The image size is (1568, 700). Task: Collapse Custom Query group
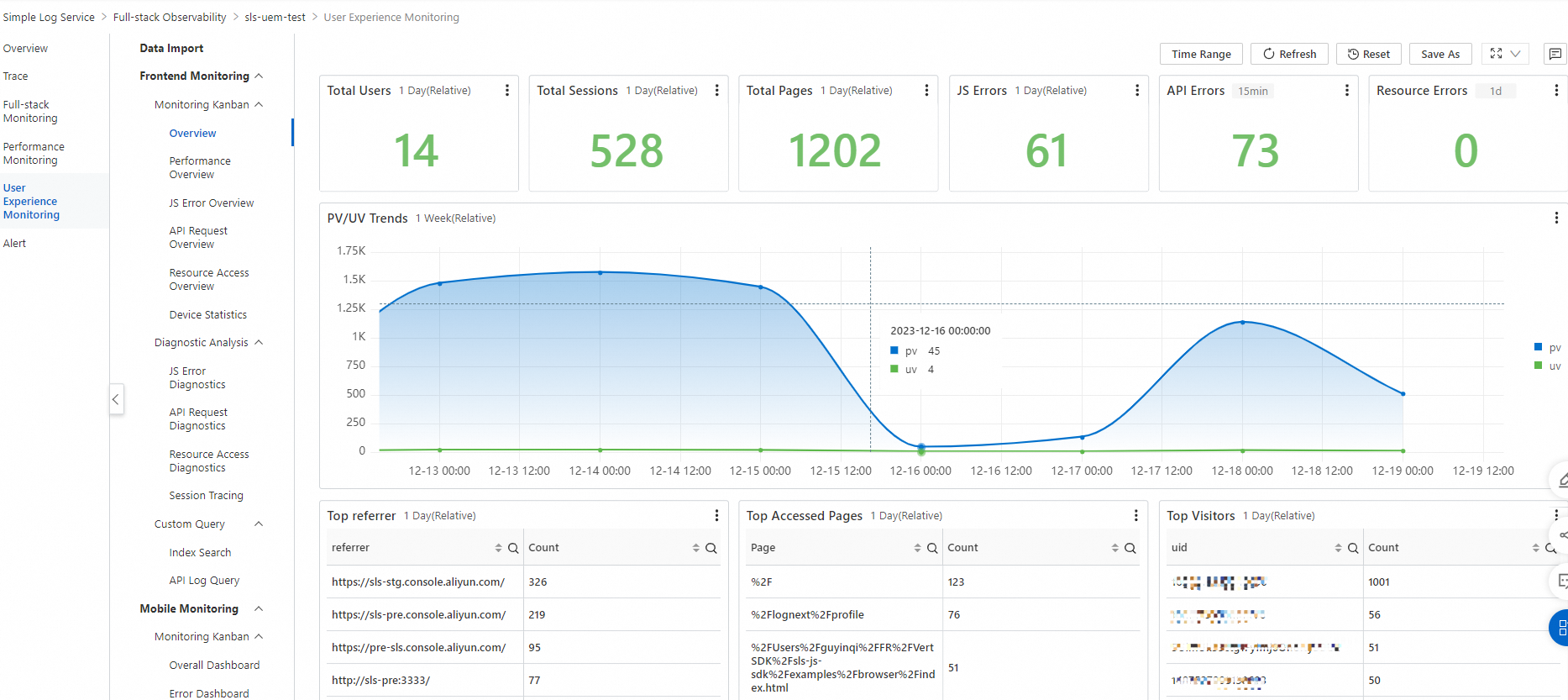point(259,524)
